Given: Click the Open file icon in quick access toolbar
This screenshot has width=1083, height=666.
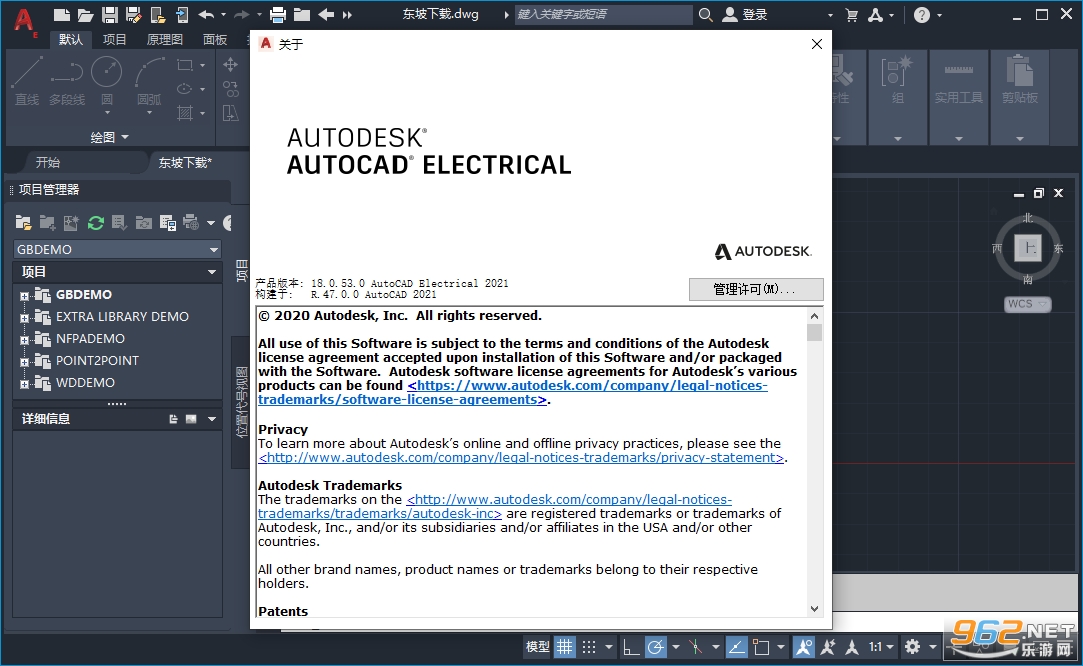Looking at the screenshot, I should click(x=86, y=15).
